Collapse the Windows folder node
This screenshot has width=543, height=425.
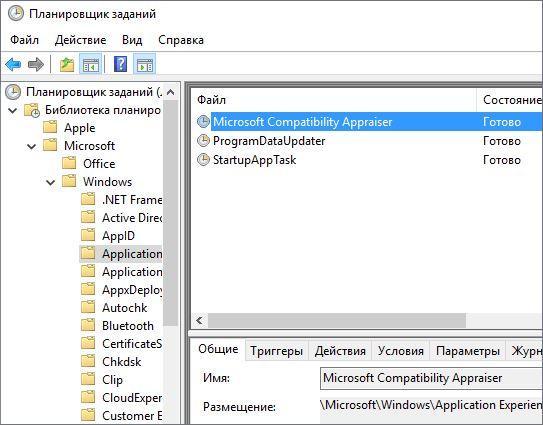(x=51, y=182)
